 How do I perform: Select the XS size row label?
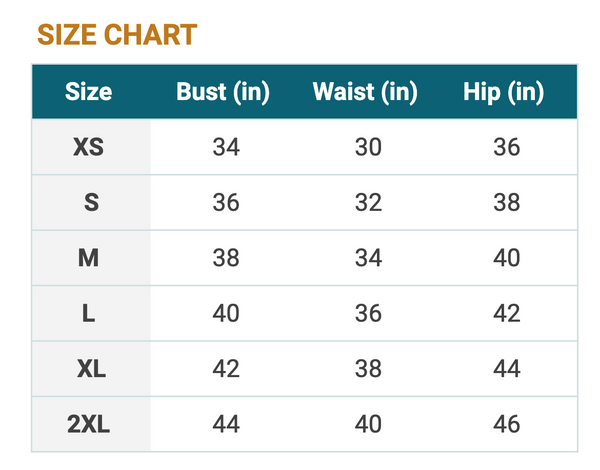pyautogui.click(x=89, y=148)
